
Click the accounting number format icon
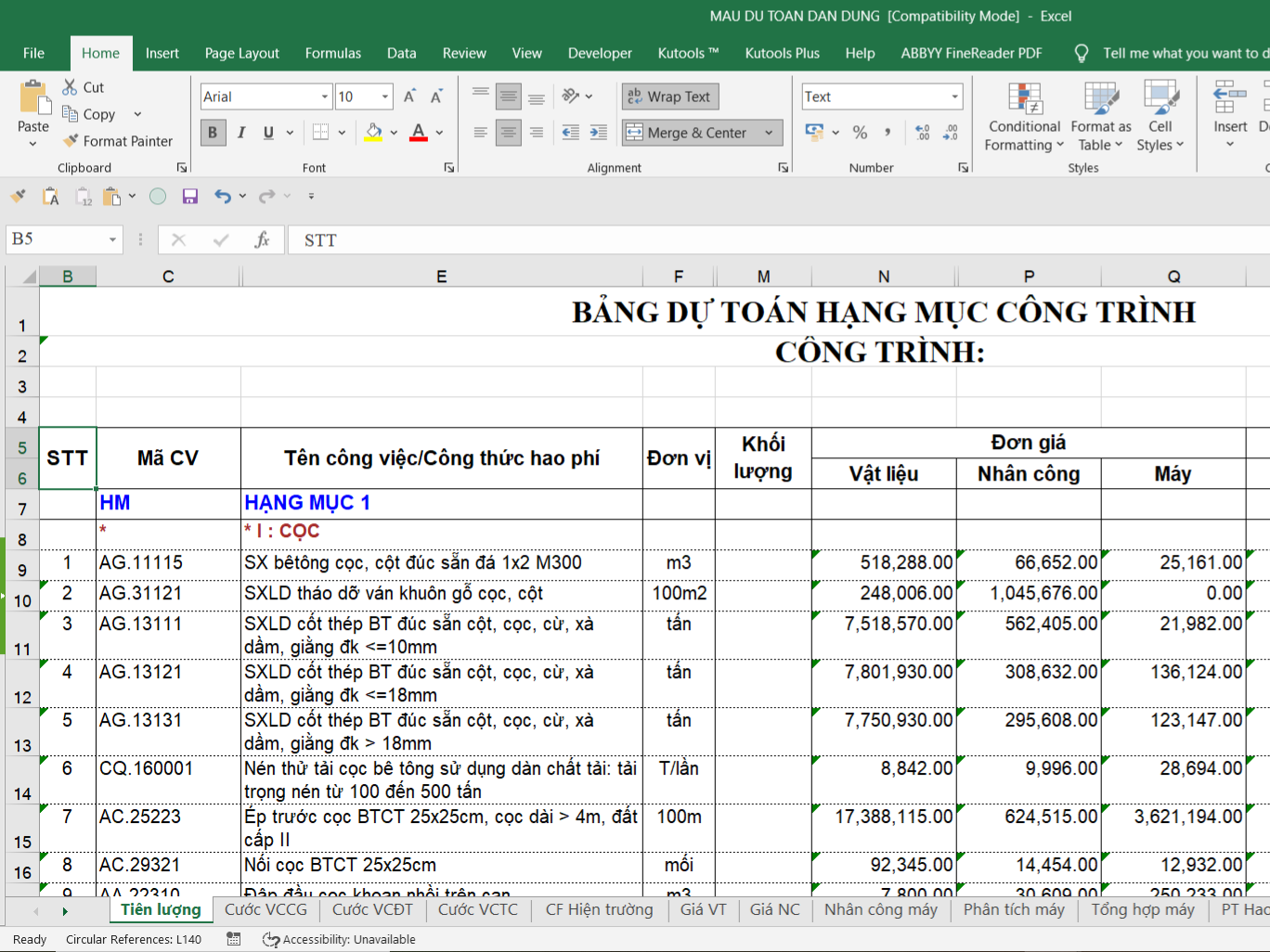814,133
